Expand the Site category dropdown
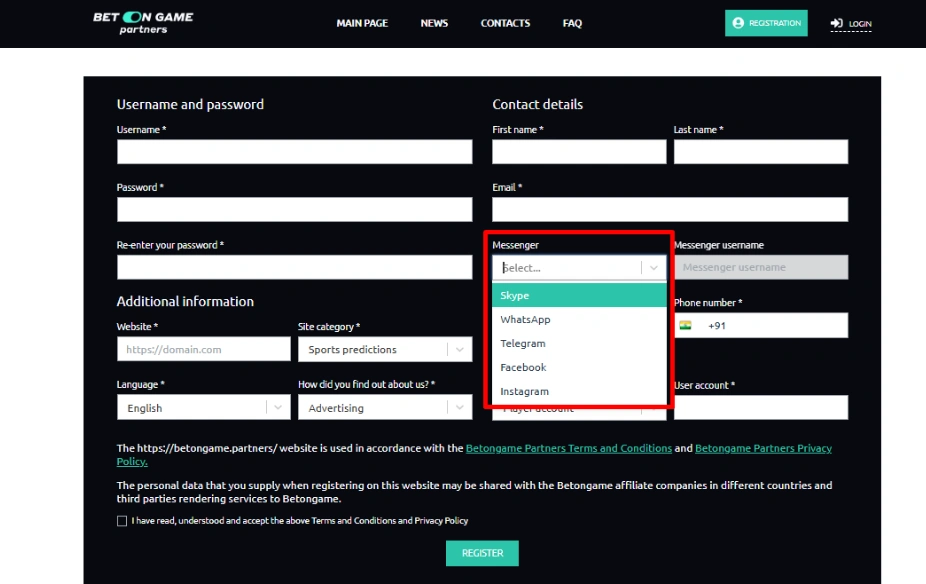Viewport: 926px width, 584px height. [459, 349]
